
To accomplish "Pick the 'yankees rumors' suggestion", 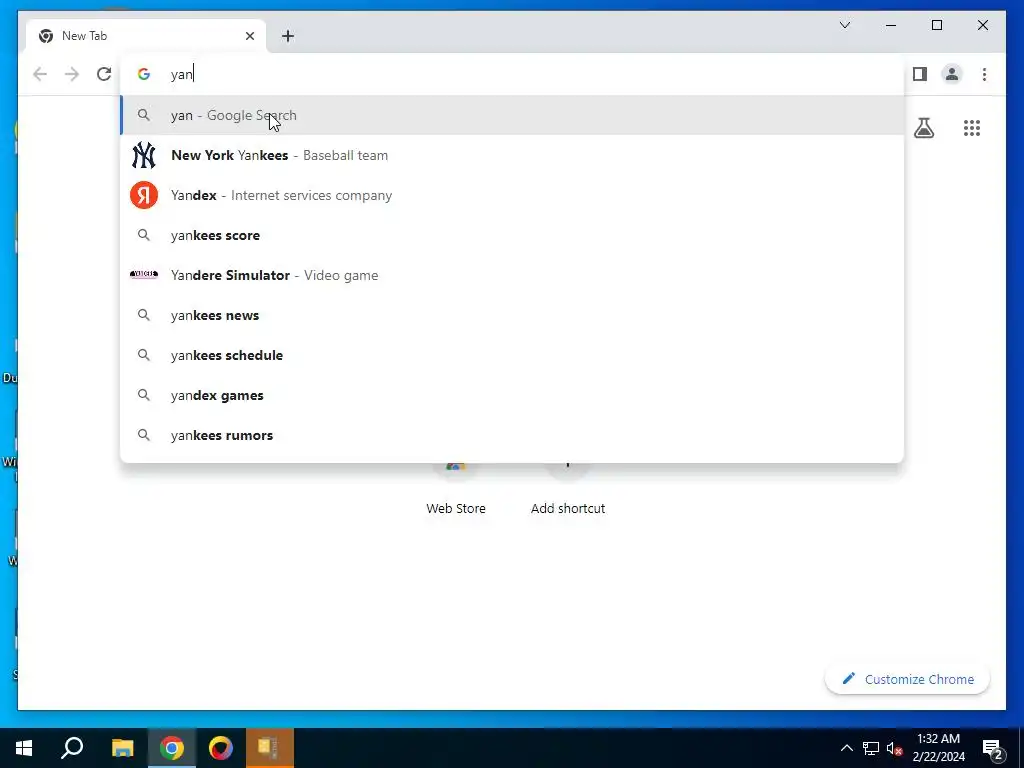I will 513,435.
